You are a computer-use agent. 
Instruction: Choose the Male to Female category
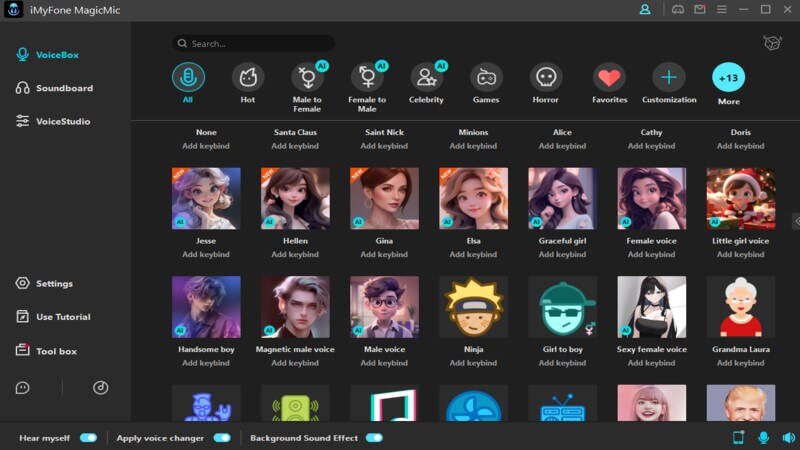[x=307, y=77]
